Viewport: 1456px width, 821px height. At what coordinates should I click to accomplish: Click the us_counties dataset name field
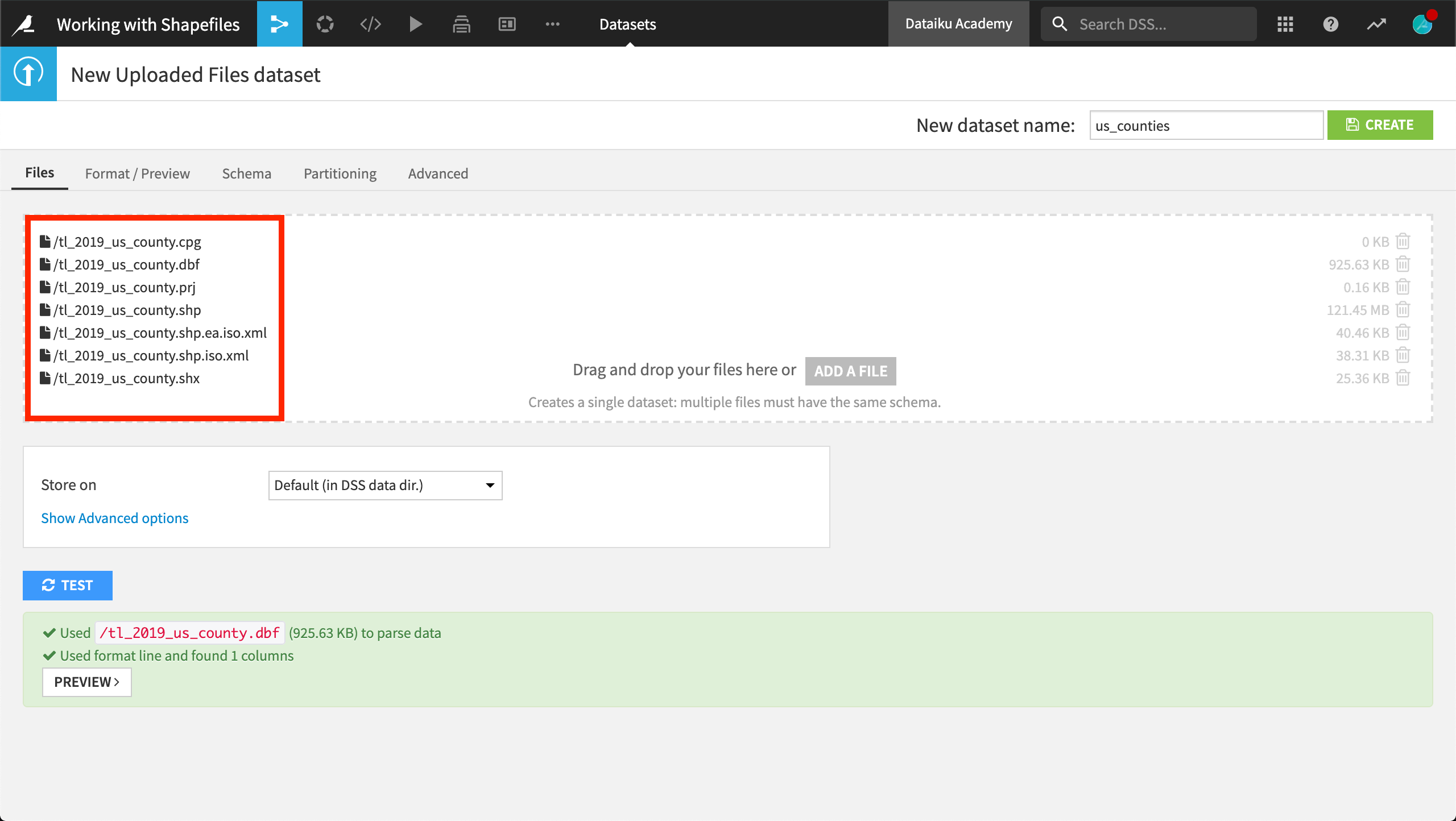1205,125
